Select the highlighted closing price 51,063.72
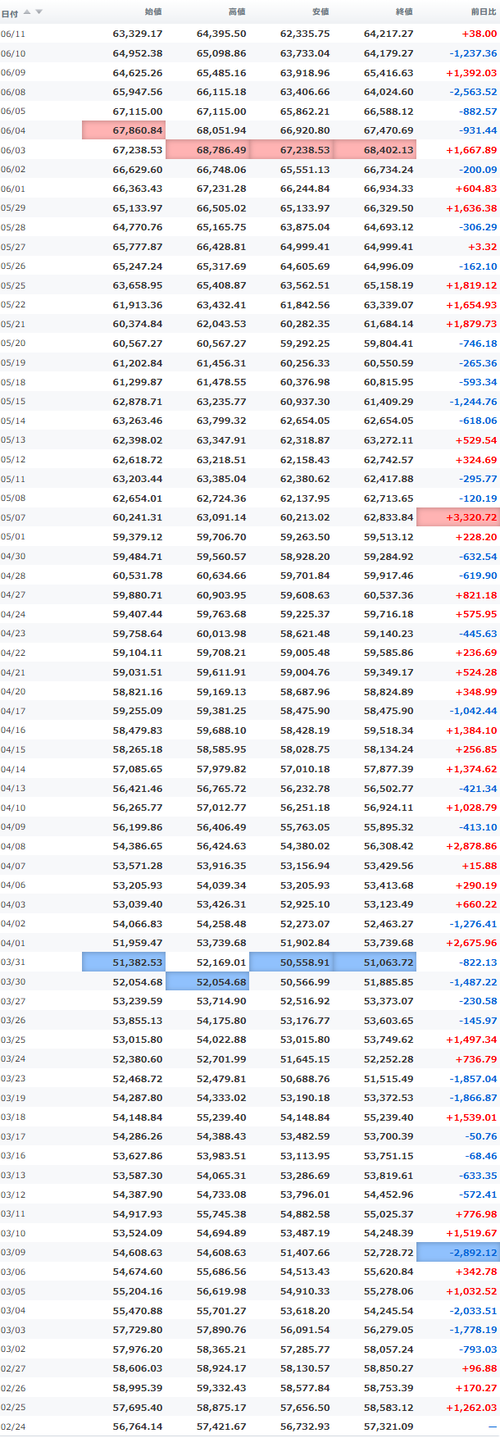 click(374, 960)
